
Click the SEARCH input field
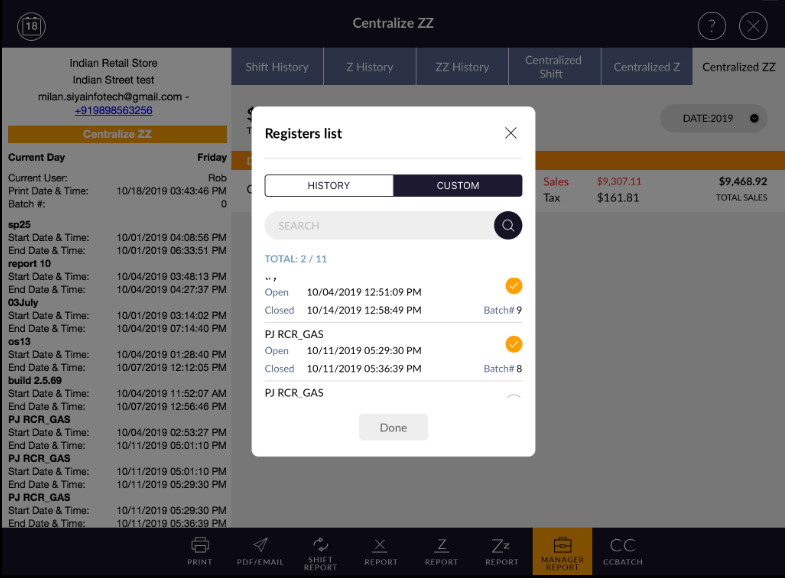(378, 226)
